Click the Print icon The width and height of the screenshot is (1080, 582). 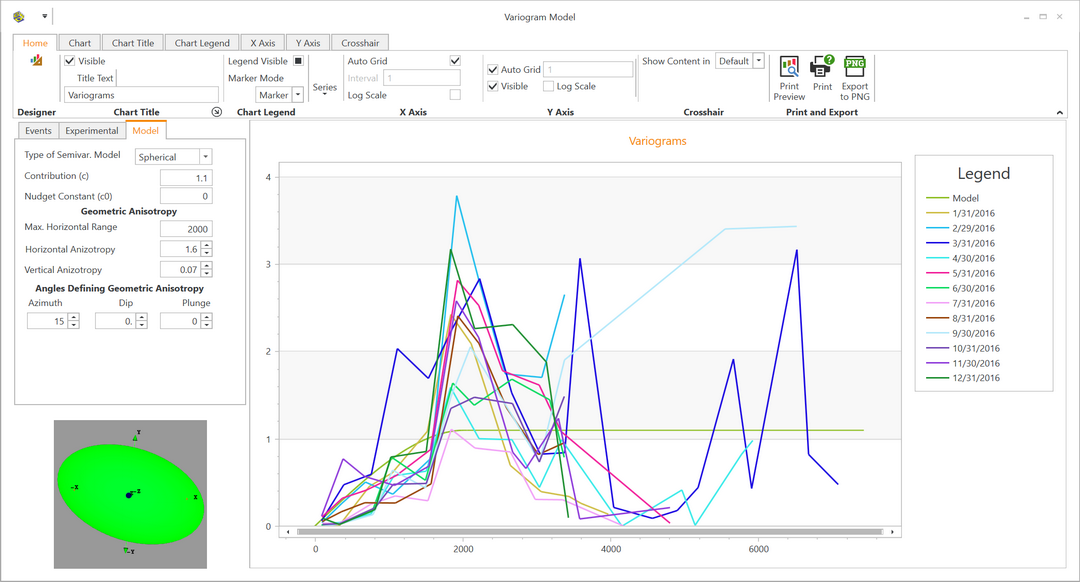coord(822,73)
